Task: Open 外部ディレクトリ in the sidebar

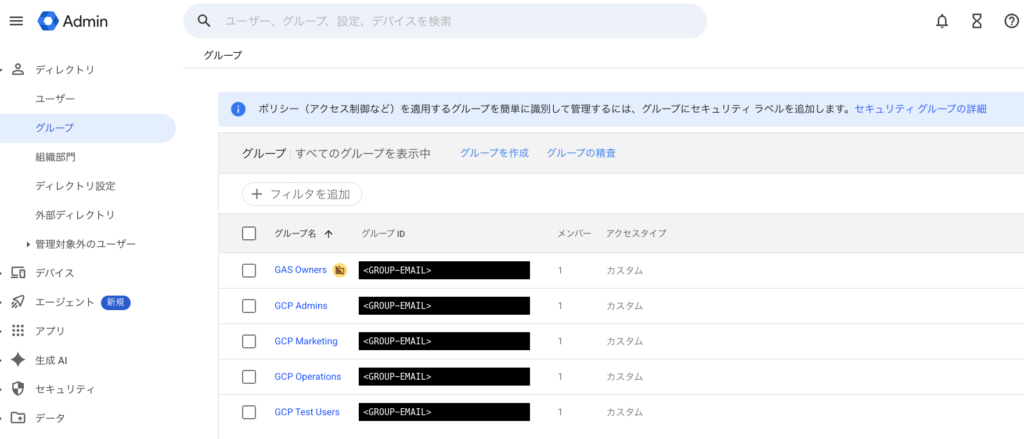Action: coord(75,215)
